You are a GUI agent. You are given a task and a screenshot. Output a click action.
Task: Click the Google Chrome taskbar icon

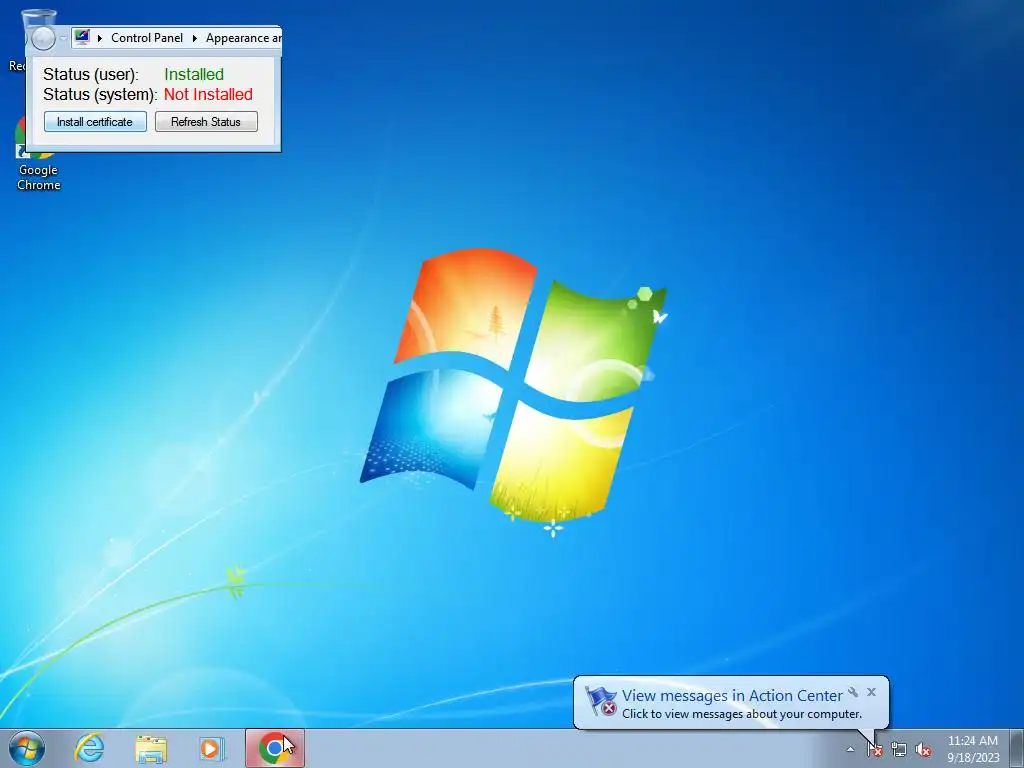[275, 748]
